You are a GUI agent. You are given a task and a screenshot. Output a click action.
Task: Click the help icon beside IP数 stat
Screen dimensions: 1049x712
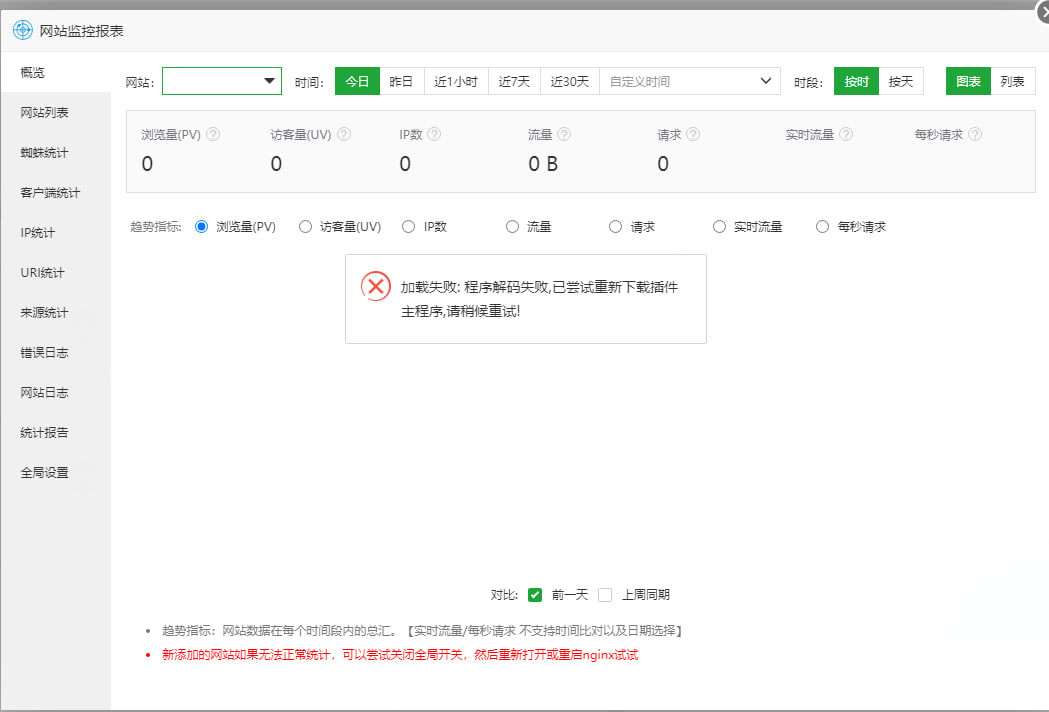pos(434,135)
